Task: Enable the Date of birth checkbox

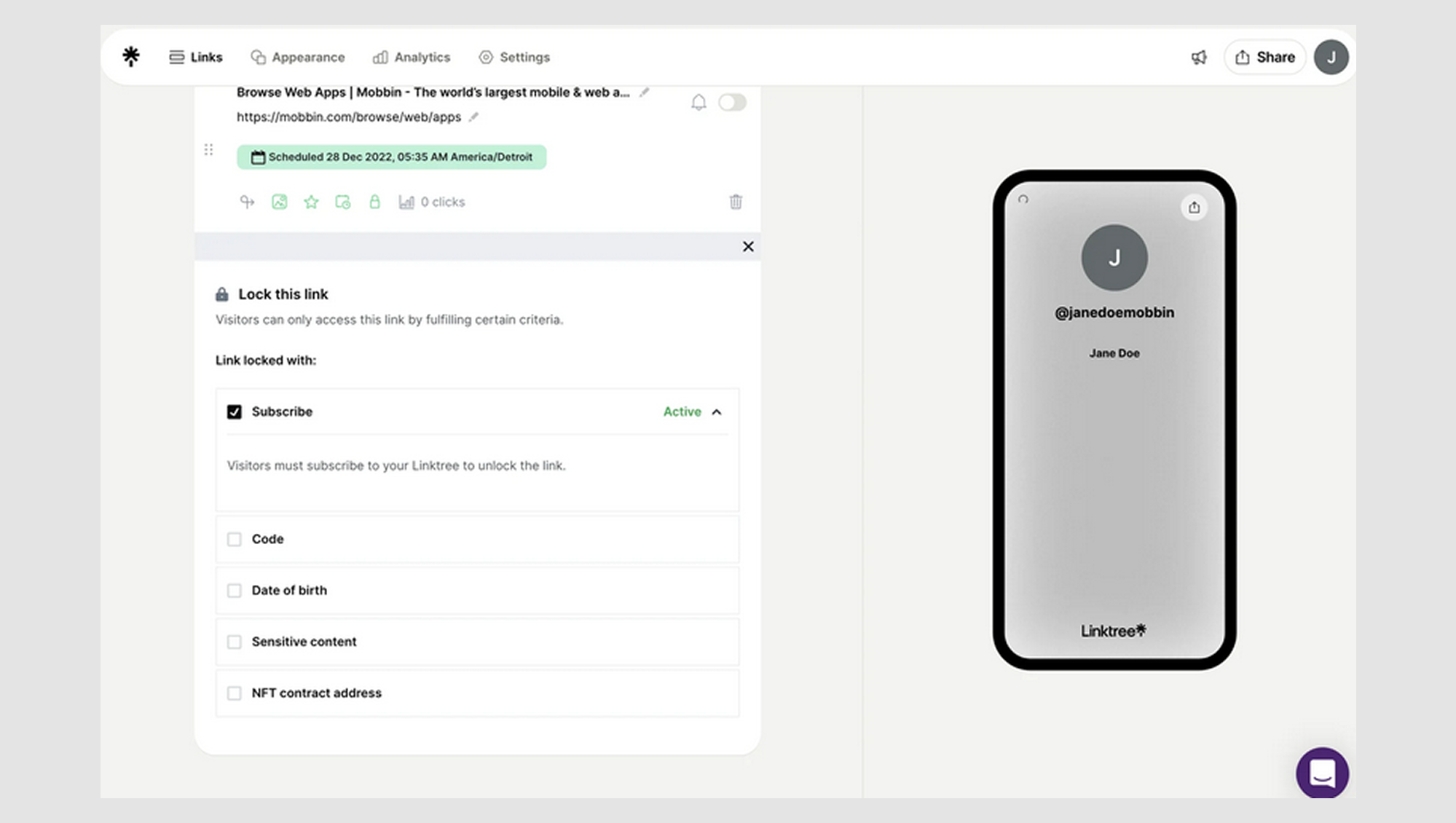Action: [x=234, y=591]
